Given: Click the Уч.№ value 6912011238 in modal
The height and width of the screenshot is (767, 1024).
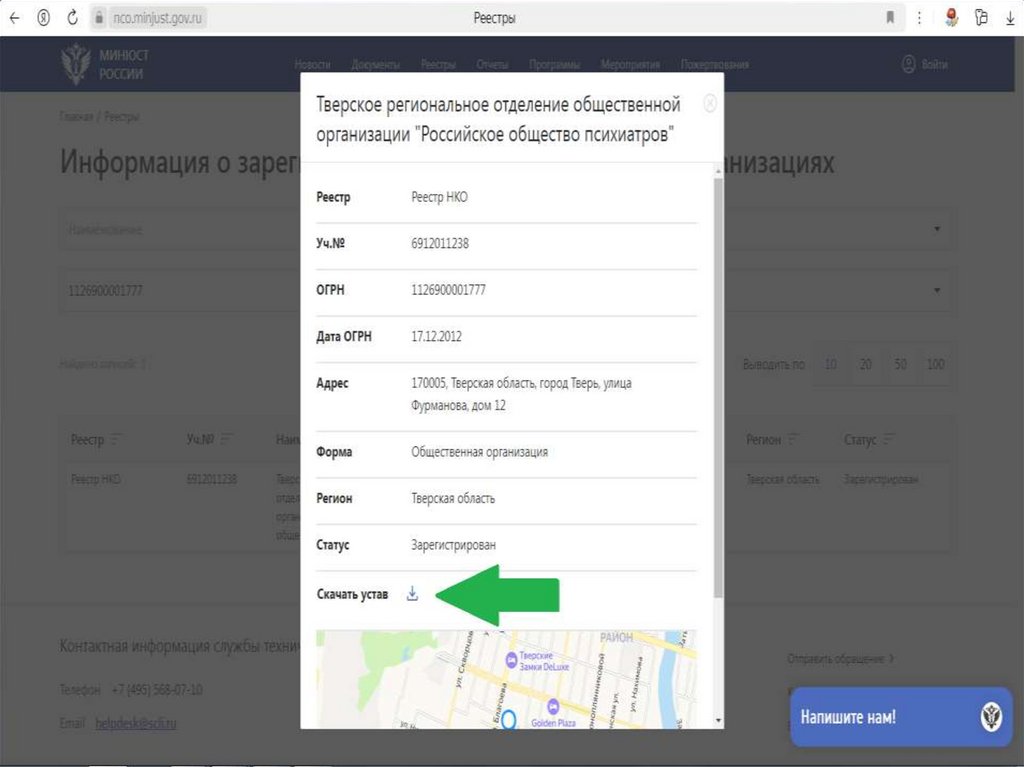Looking at the screenshot, I should click(440, 243).
